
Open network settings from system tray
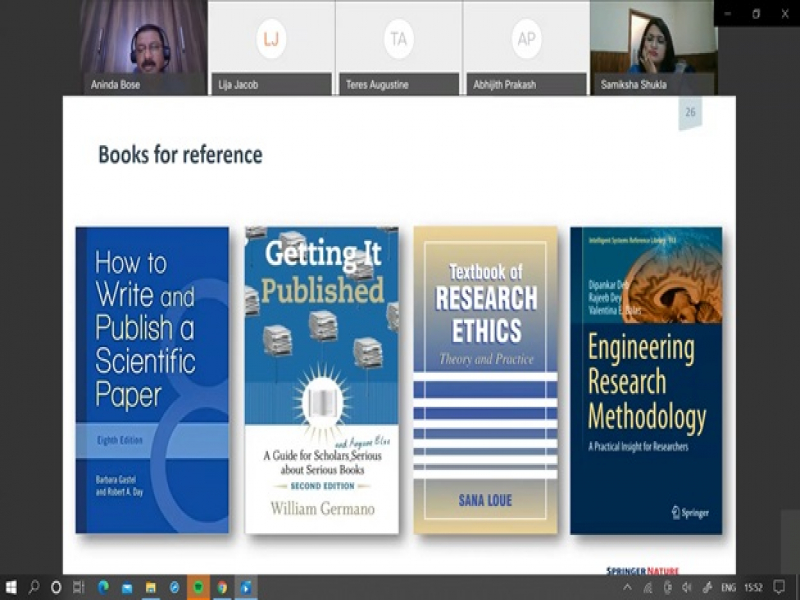(647, 588)
